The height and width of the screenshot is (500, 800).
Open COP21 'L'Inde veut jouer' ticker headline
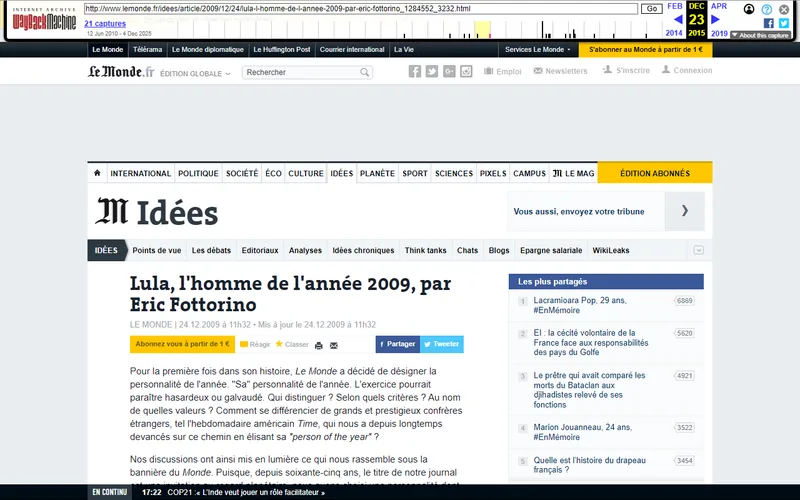[246, 492]
